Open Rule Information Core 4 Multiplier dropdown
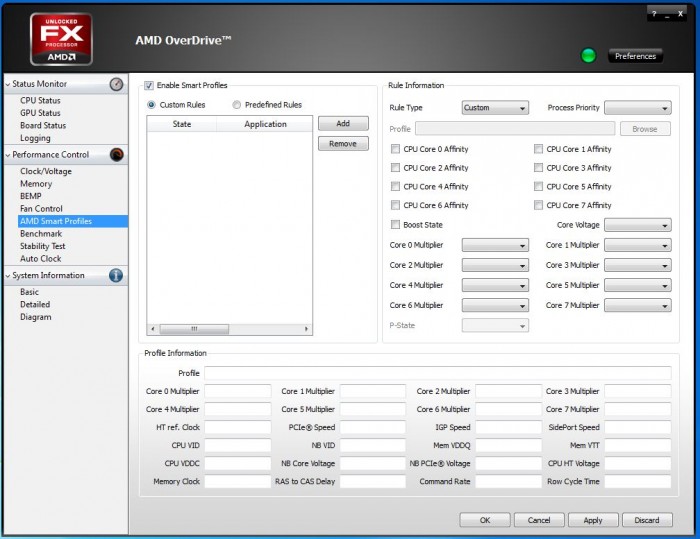Image resolution: width=700 pixels, height=539 pixels. coord(495,285)
